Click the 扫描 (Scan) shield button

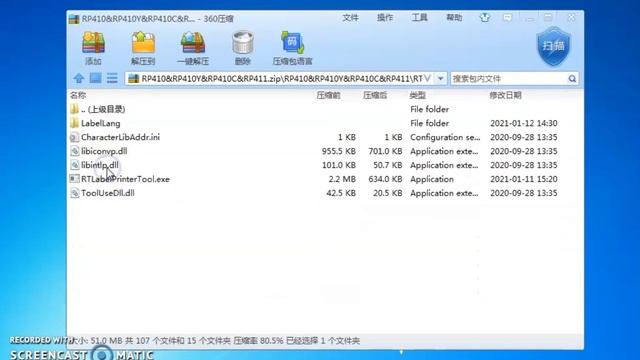point(553,46)
